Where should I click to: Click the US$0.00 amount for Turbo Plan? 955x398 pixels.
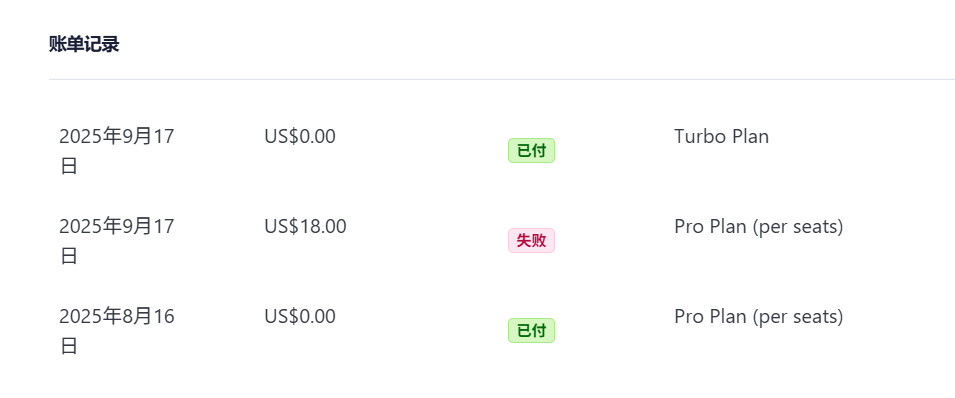click(300, 137)
